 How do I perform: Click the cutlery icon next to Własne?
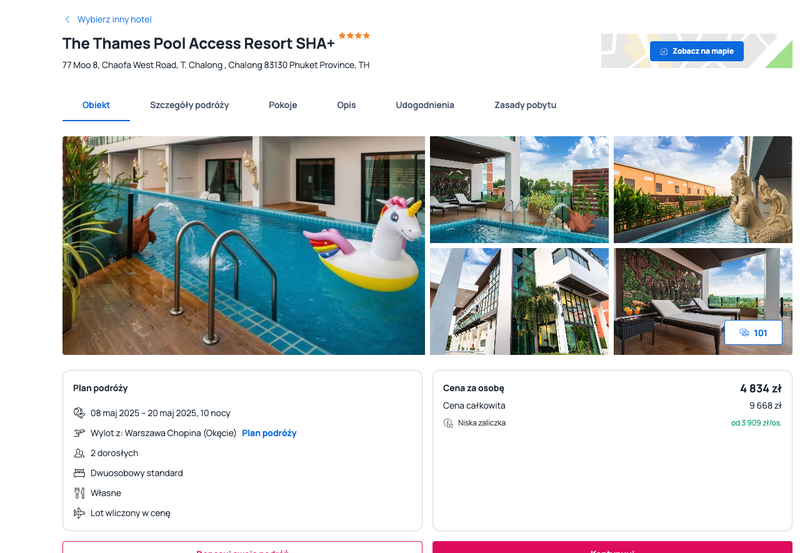(x=79, y=493)
